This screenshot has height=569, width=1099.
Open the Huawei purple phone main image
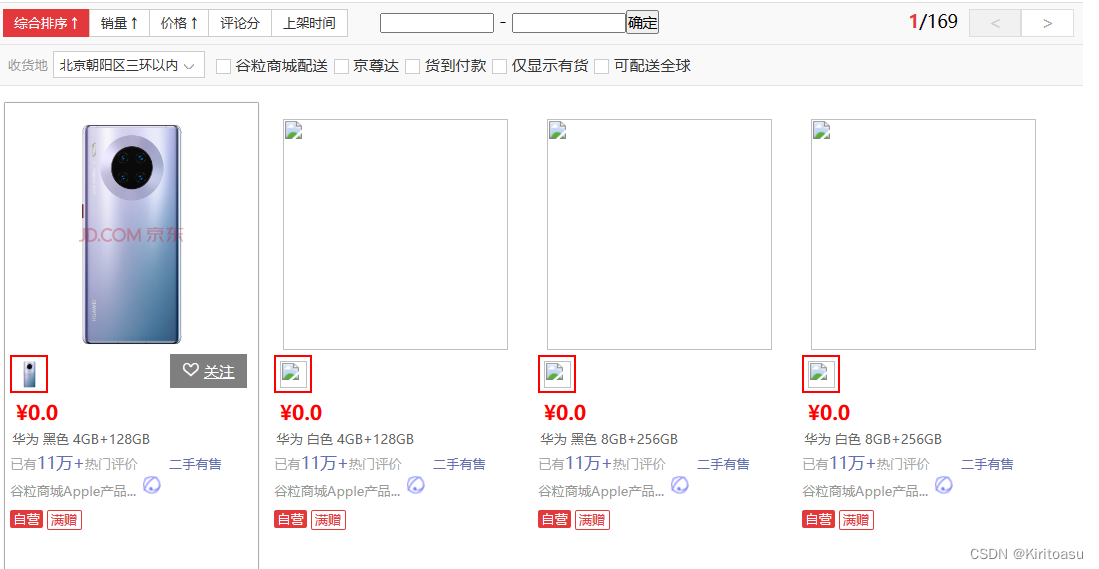(x=132, y=234)
